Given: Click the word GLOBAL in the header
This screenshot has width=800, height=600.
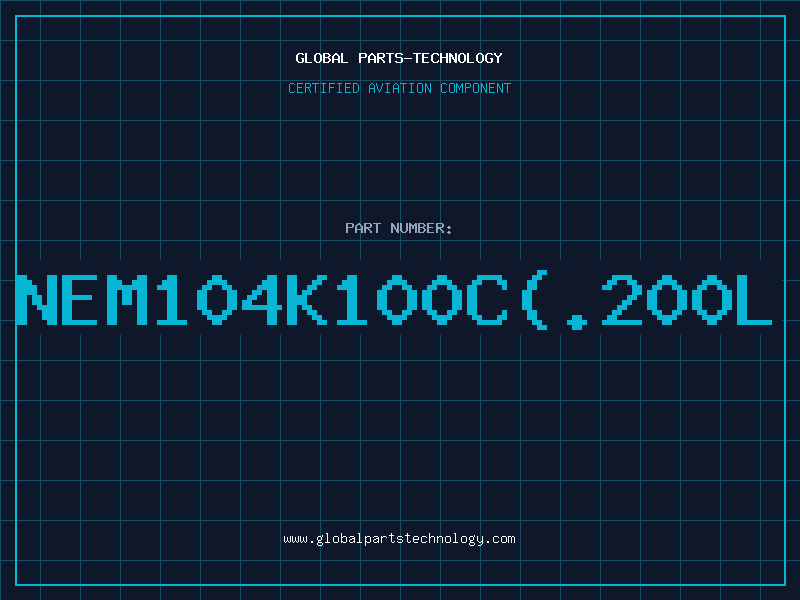Looking at the screenshot, I should pyautogui.click(x=322, y=58).
